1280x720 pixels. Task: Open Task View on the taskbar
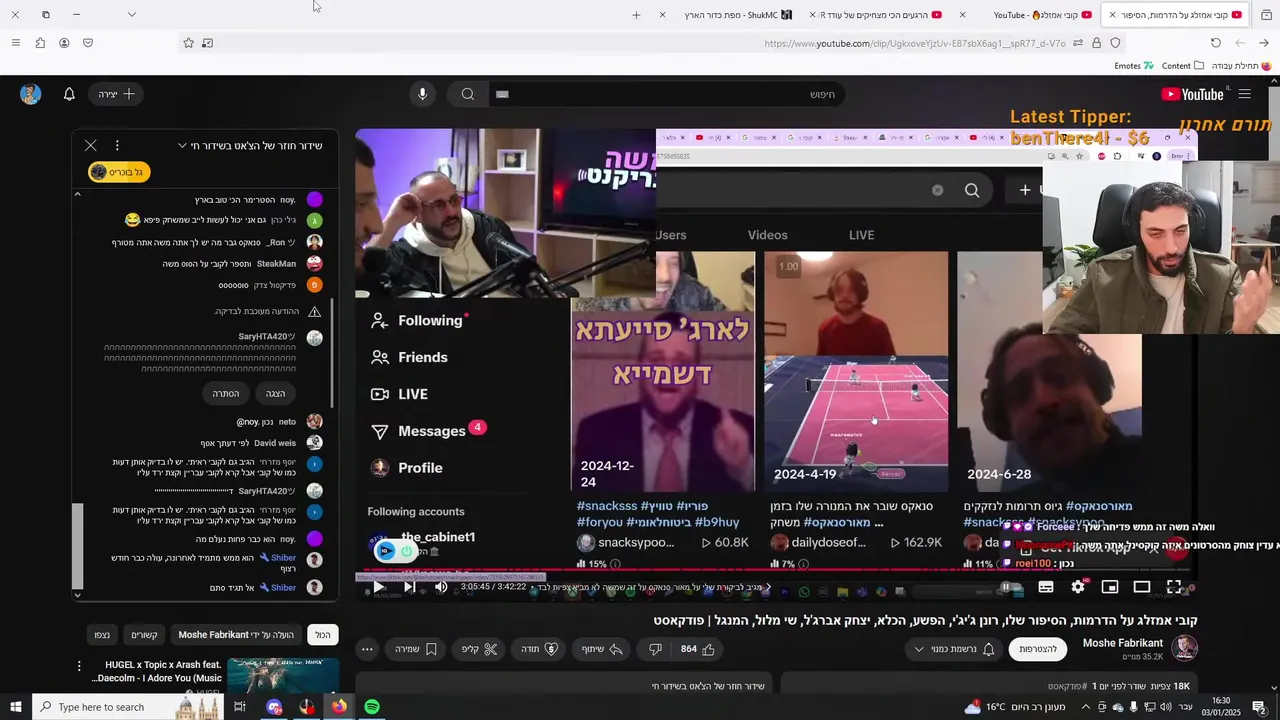coord(240,707)
